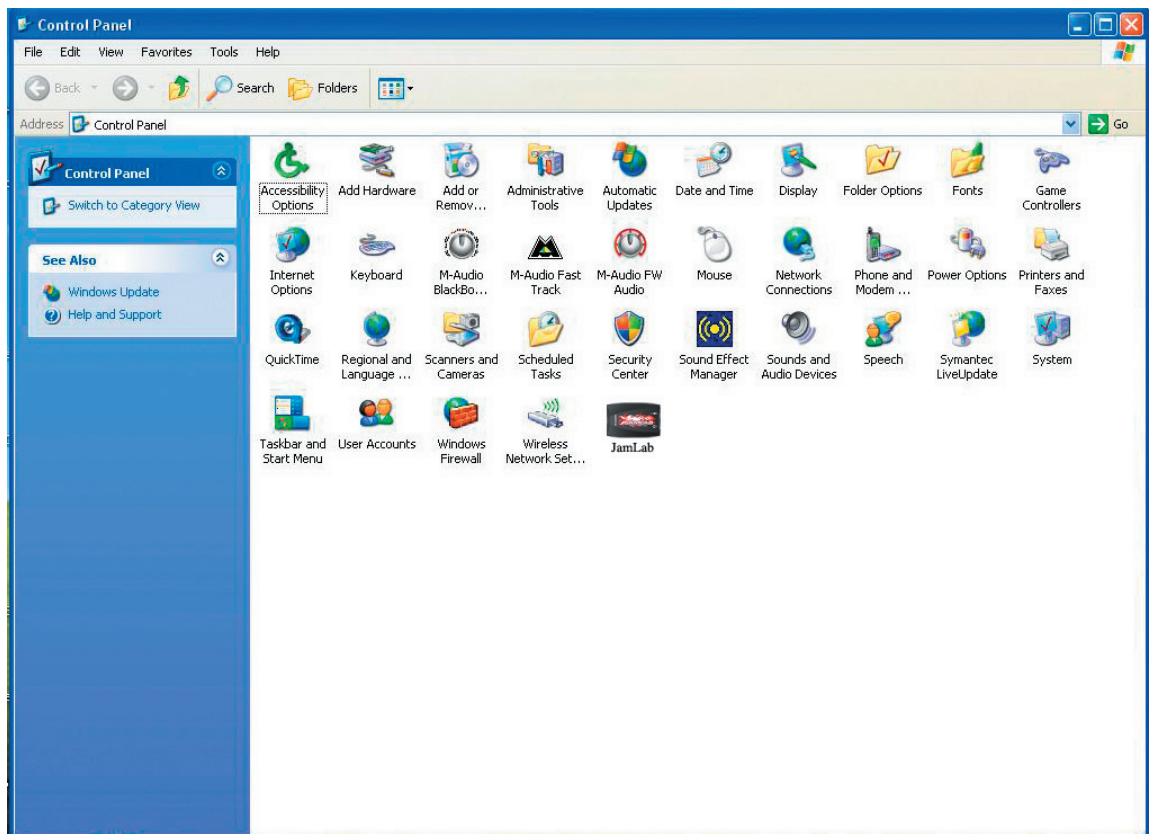Open Regional and Language icon
Image resolution: width=1154 pixels, height=840 pixels.
point(377,329)
